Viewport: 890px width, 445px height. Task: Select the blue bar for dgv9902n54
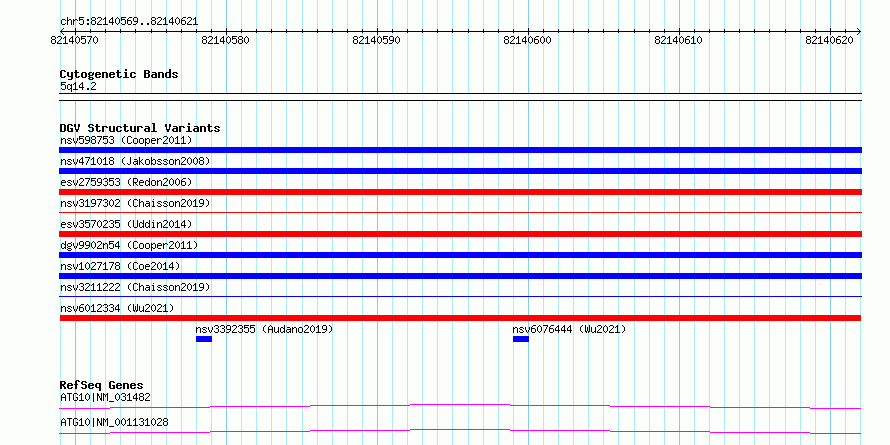[460, 255]
